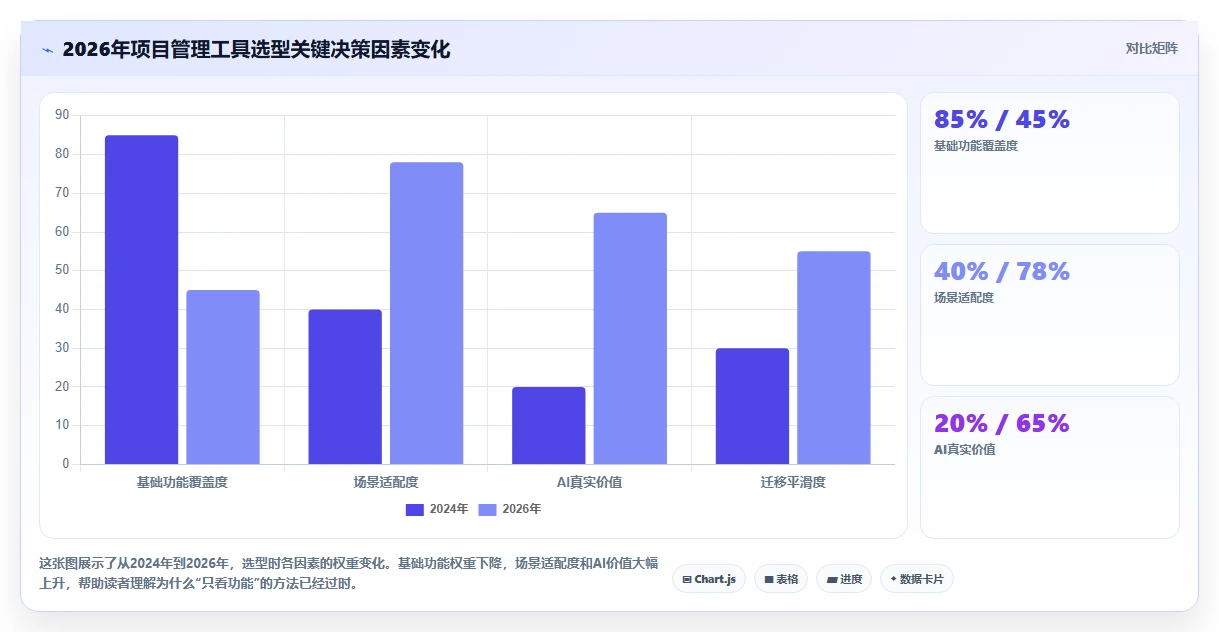Click the 对比矩阵 label in the header
The height and width of the screenshot is (632, 1219).
pyautogui.click(x=1152, y=48)
